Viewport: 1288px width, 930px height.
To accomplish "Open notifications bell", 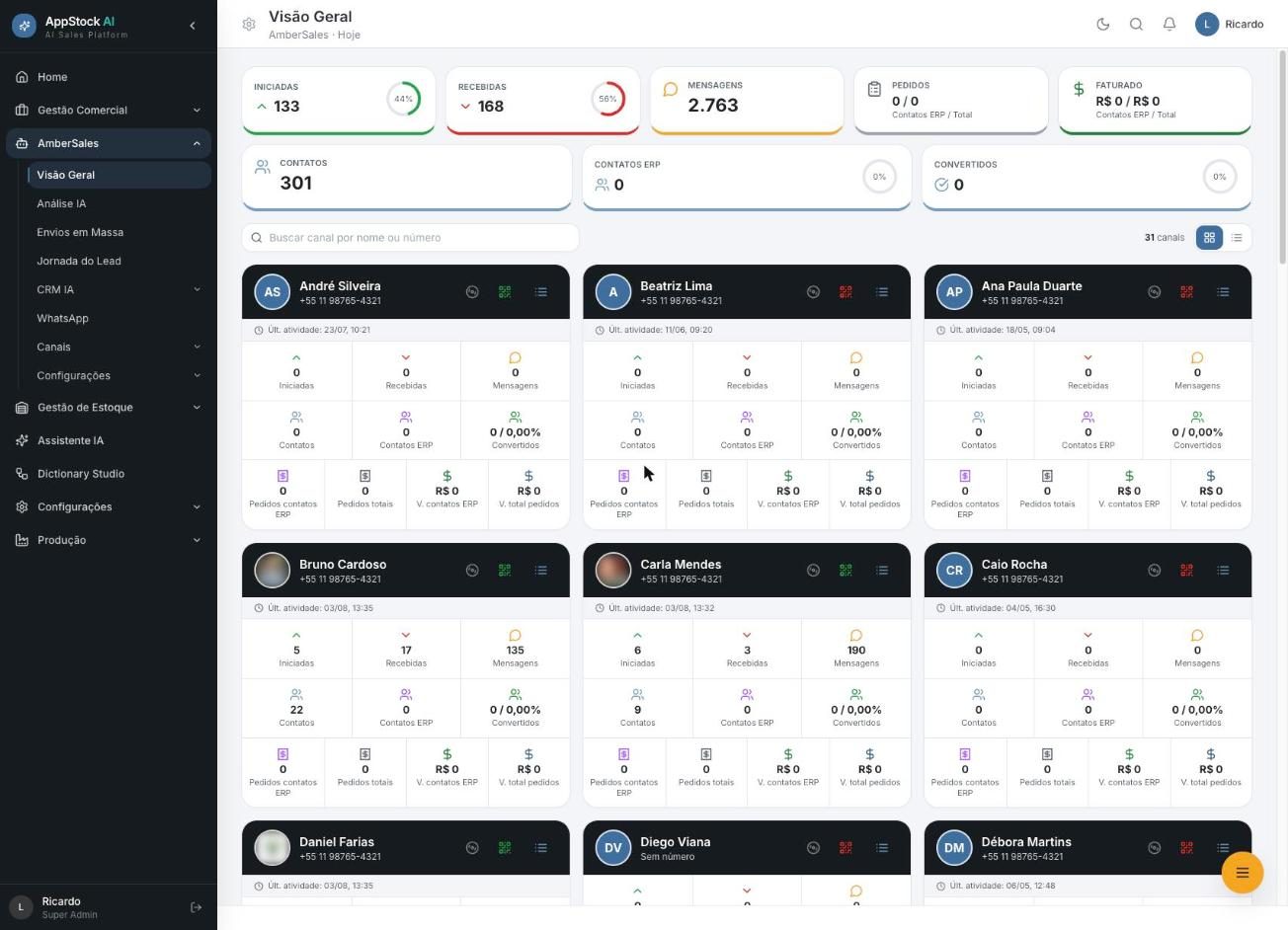I will pos(1169,25).
